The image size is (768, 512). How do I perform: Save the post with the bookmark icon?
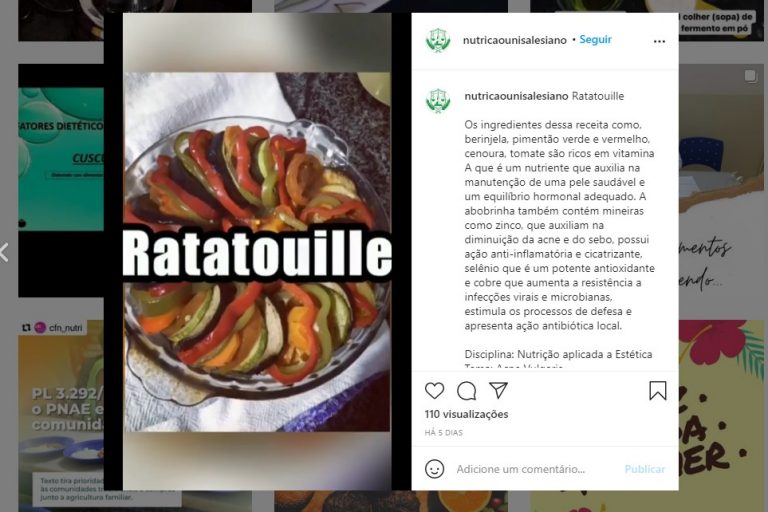[657, 390]
